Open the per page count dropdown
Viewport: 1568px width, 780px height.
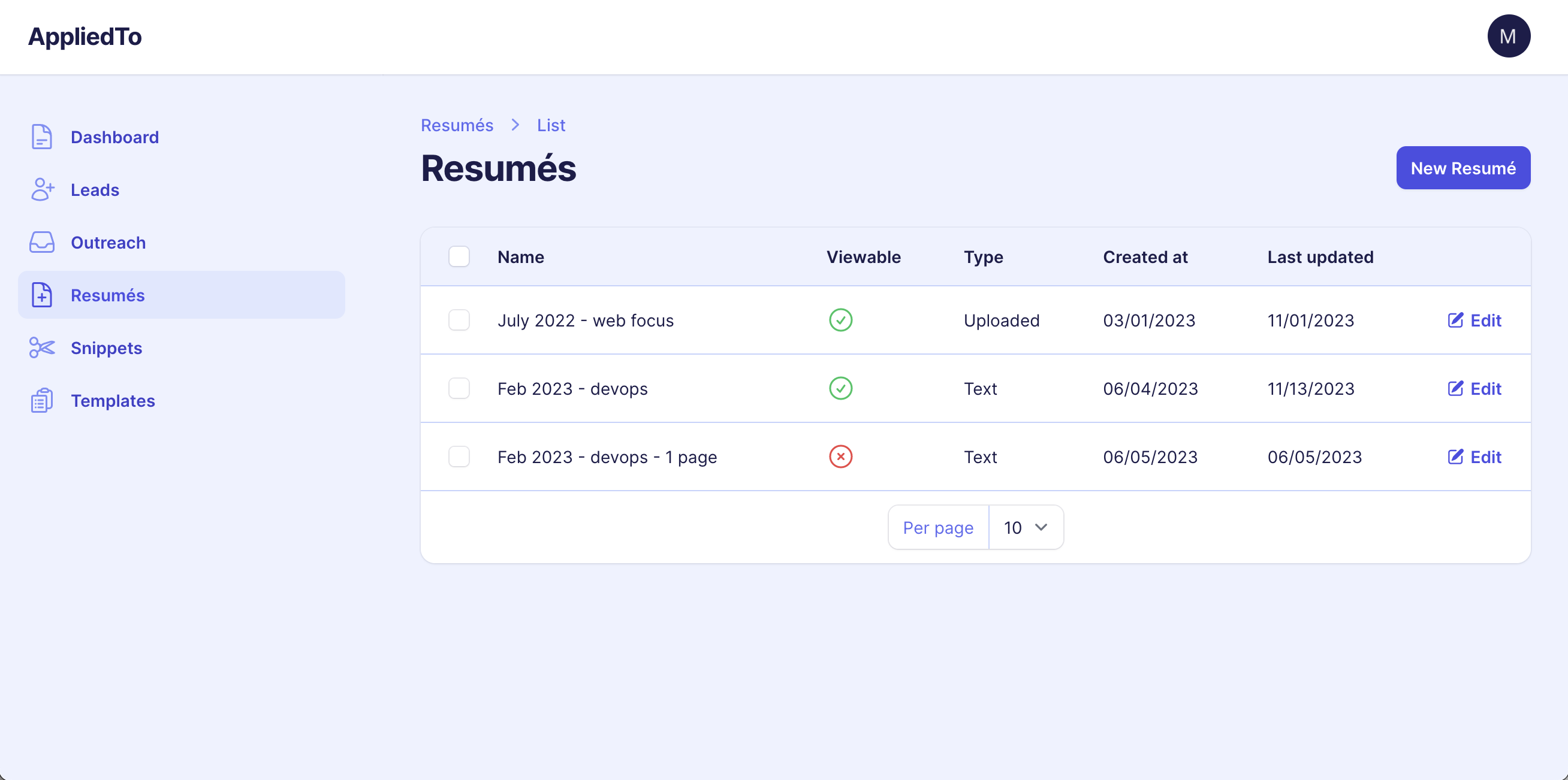click(x=1026, y=527)
